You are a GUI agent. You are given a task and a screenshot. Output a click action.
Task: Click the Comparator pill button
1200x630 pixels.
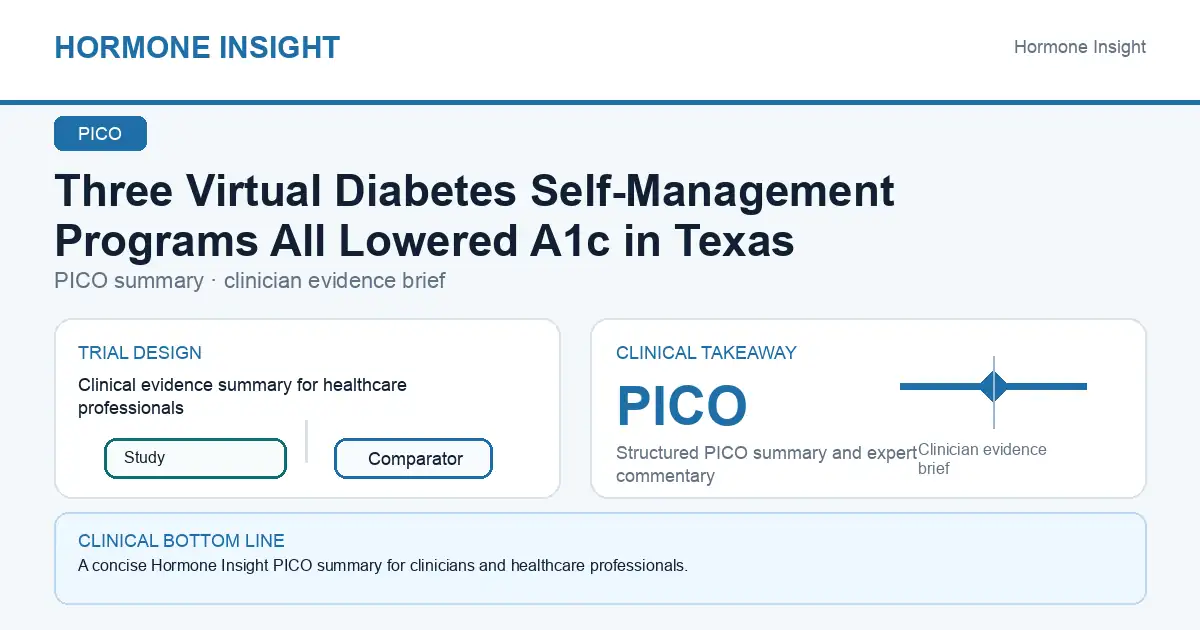413,459
